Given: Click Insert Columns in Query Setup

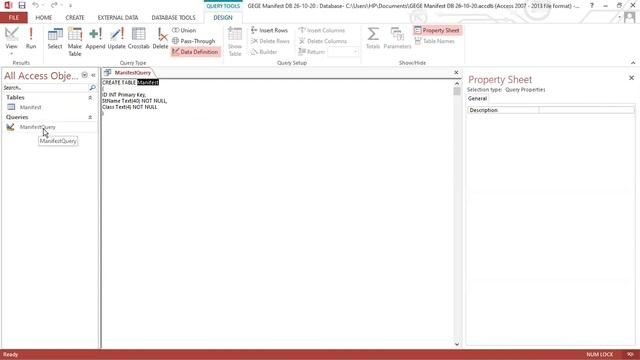Looking at the screenshot, I should 322,30.
